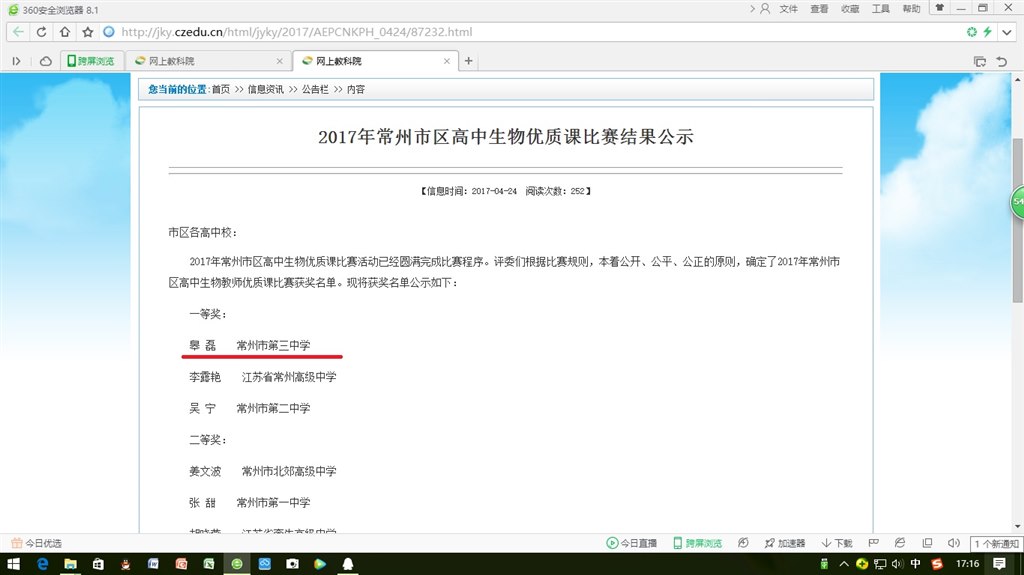Image resolution: width=1024 pixels, height=575 pixels.
Task: Click the 跨屏浏览 status bar item
Action: [x=697, y=543]
